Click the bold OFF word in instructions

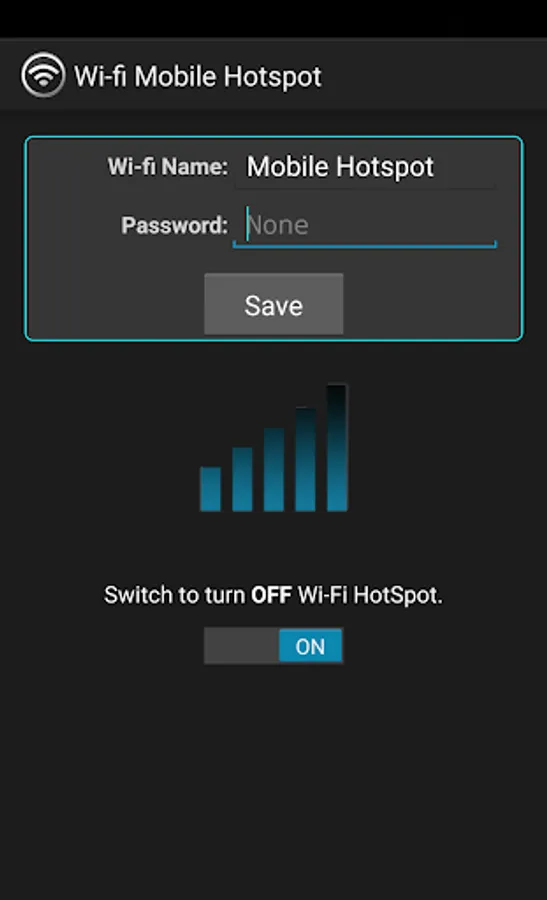pyautogui.click(x=271, y=595)
